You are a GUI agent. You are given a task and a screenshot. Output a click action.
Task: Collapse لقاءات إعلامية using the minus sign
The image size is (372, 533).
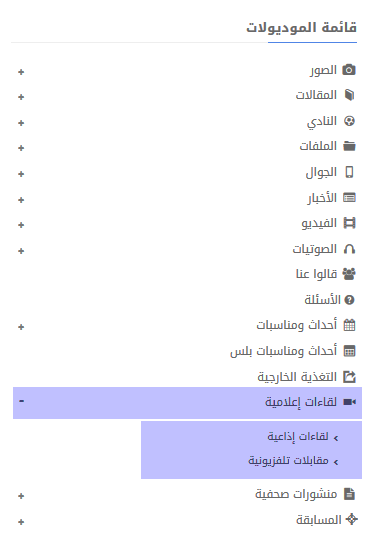(x=21, y=401)
